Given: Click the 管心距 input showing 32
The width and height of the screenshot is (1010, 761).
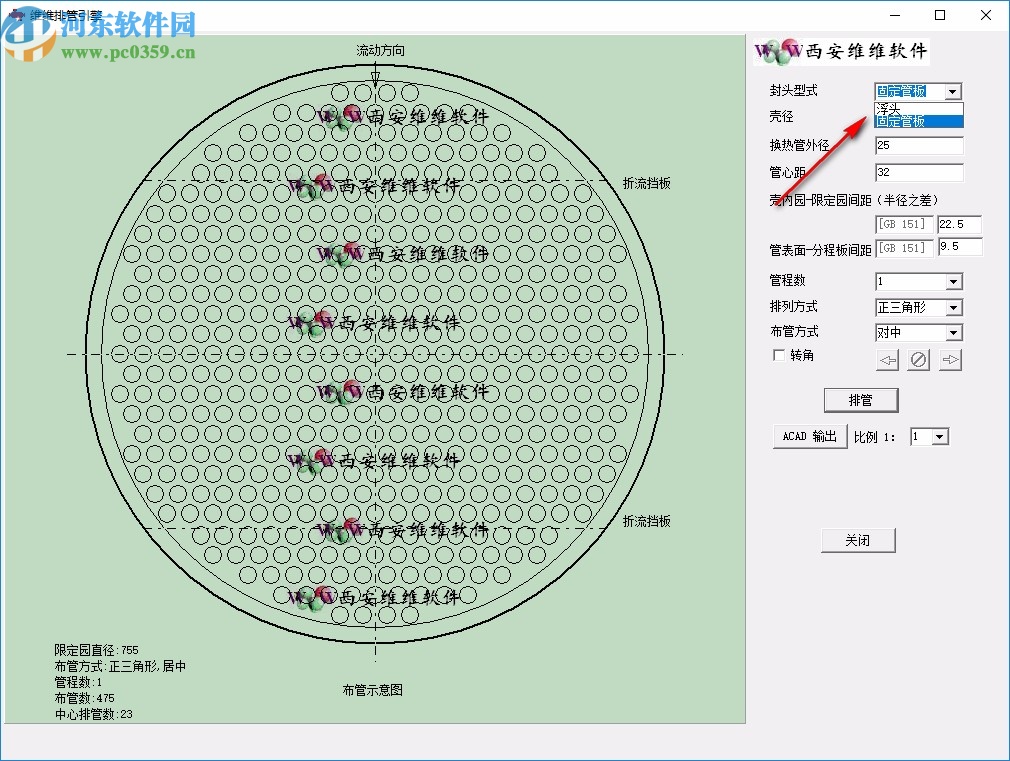Looking at the screenshot, I should click(x=917, y=172).
